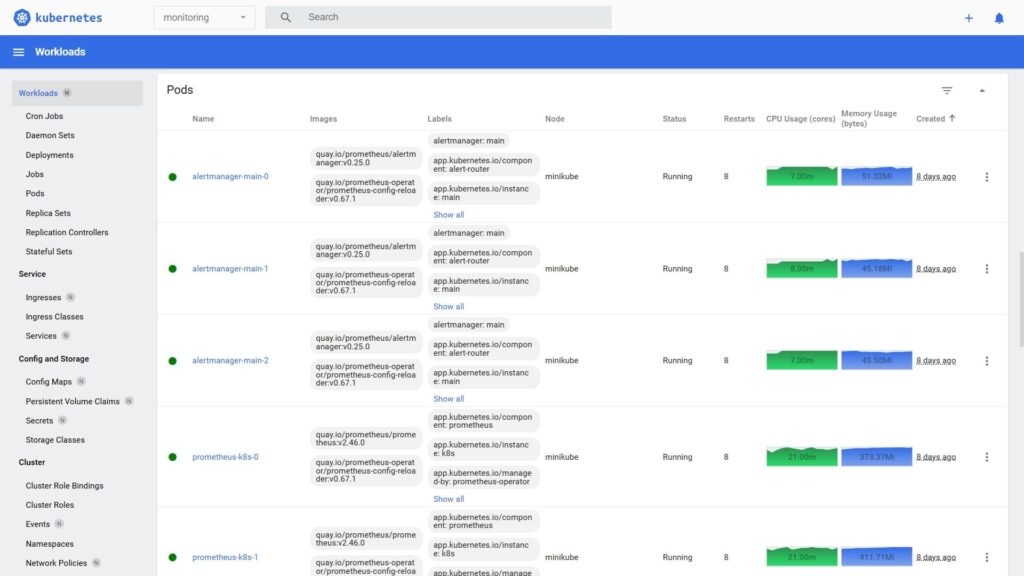Click the Search input field

tap(438, 18)
